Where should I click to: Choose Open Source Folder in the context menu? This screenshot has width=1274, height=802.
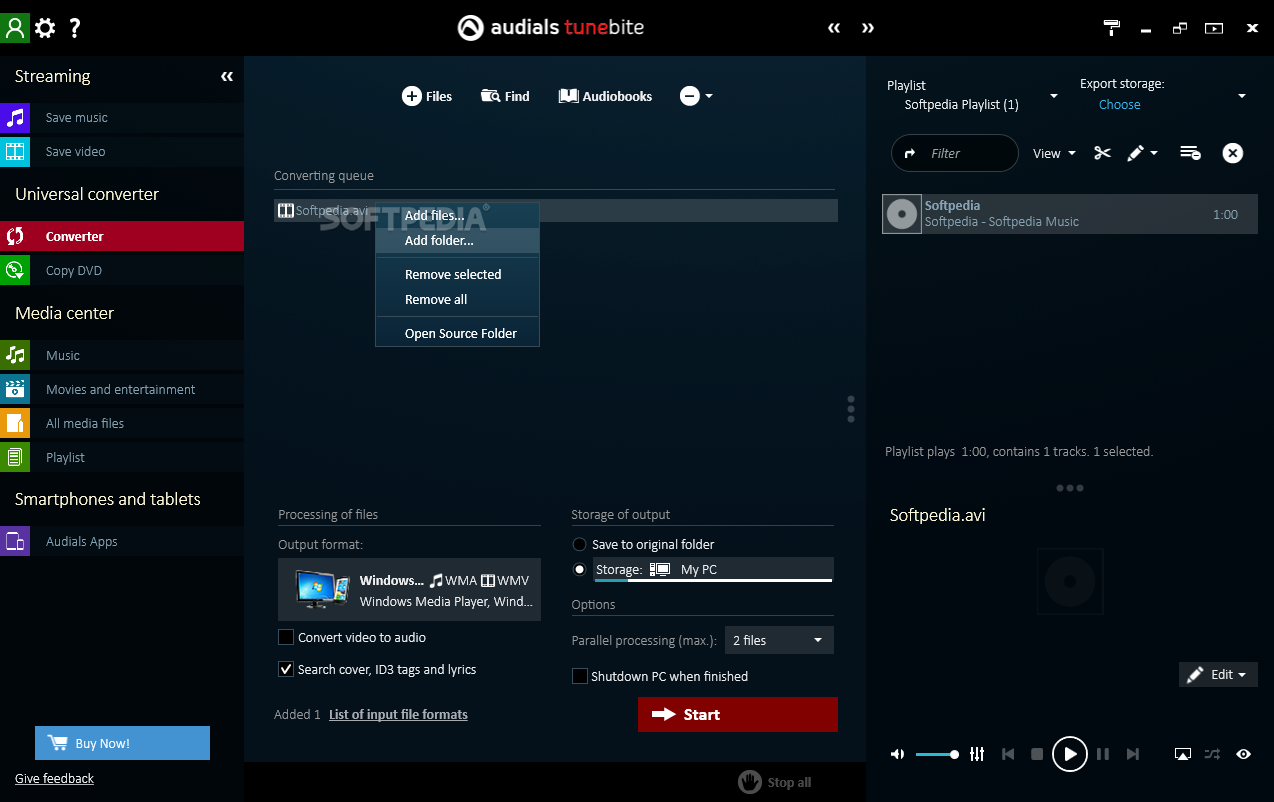coord(457,334)
